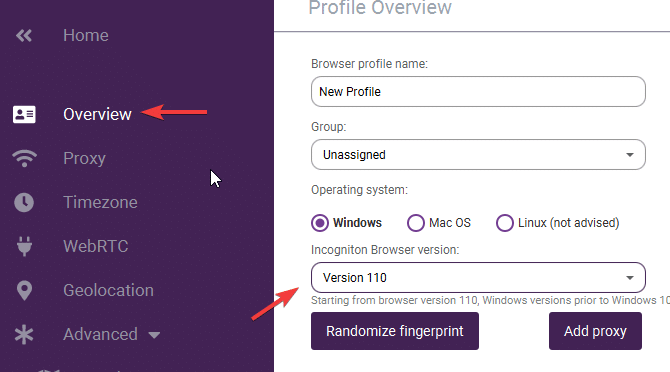Viewport: 670px width, 372px height.
Task: Open Incogniton Browser version dropdown
Action: pos(478,278)
